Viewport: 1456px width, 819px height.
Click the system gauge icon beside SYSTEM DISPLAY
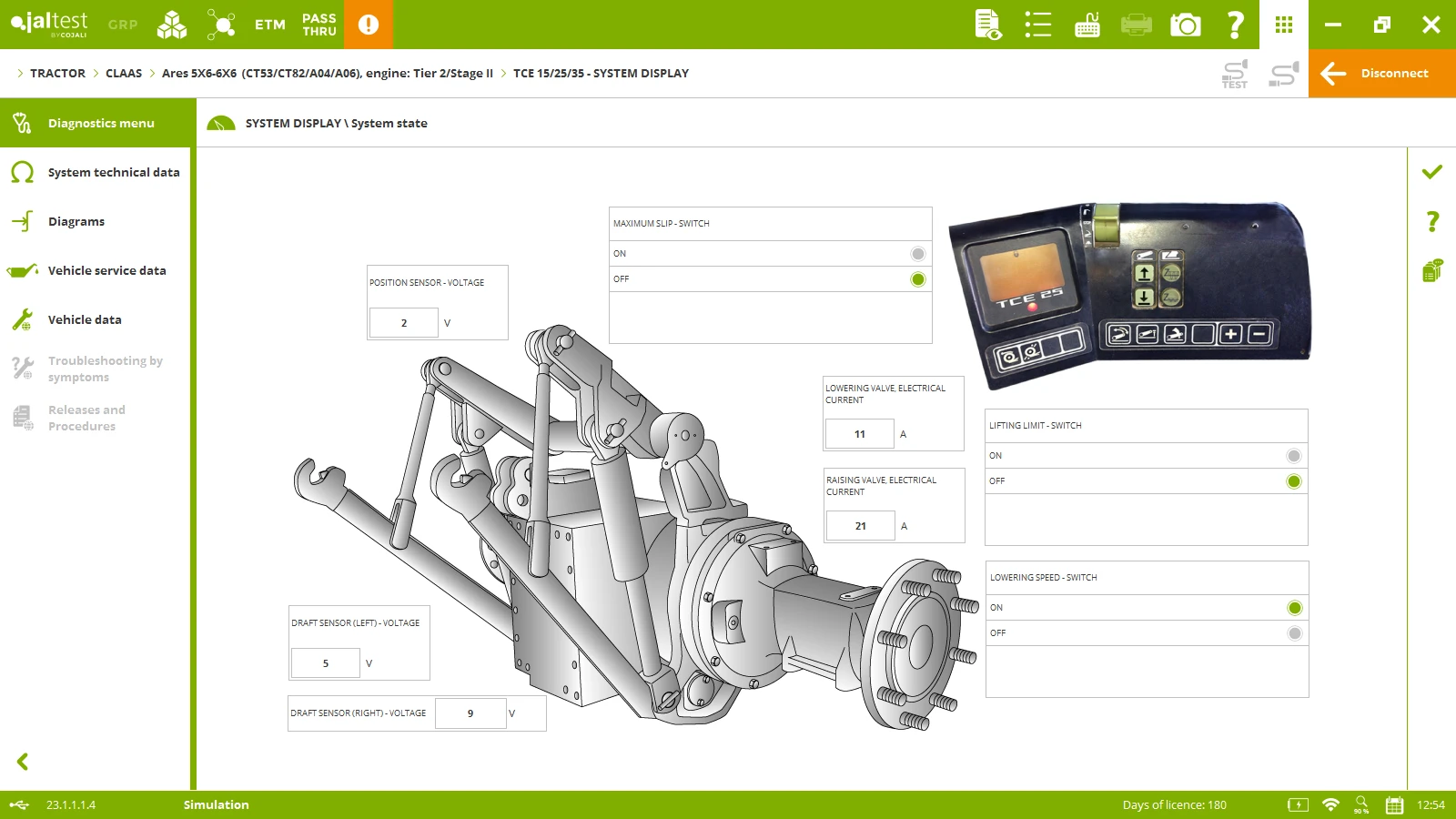pos(221,123)
